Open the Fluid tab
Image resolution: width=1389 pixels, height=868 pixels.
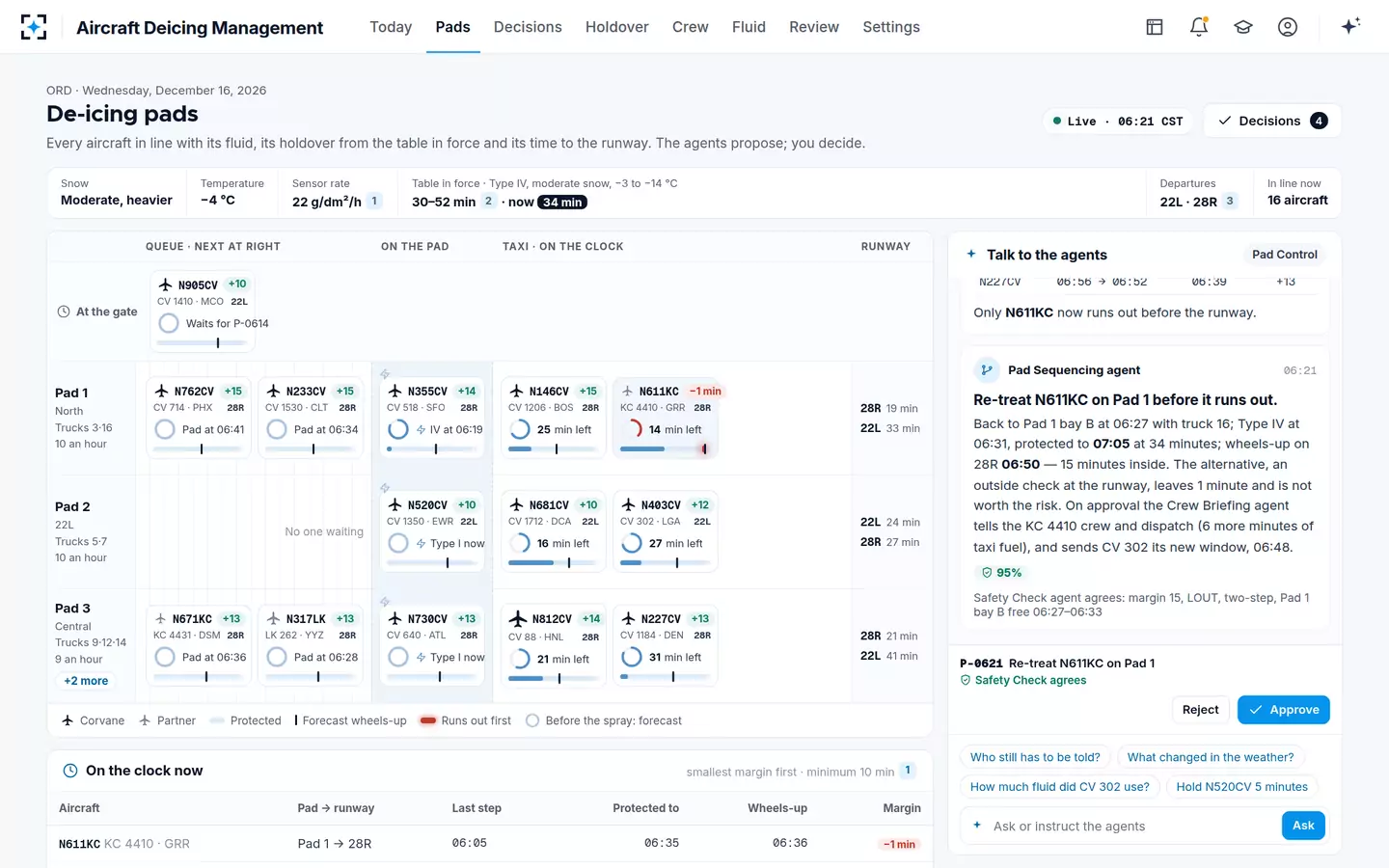[x=749, y=27]
